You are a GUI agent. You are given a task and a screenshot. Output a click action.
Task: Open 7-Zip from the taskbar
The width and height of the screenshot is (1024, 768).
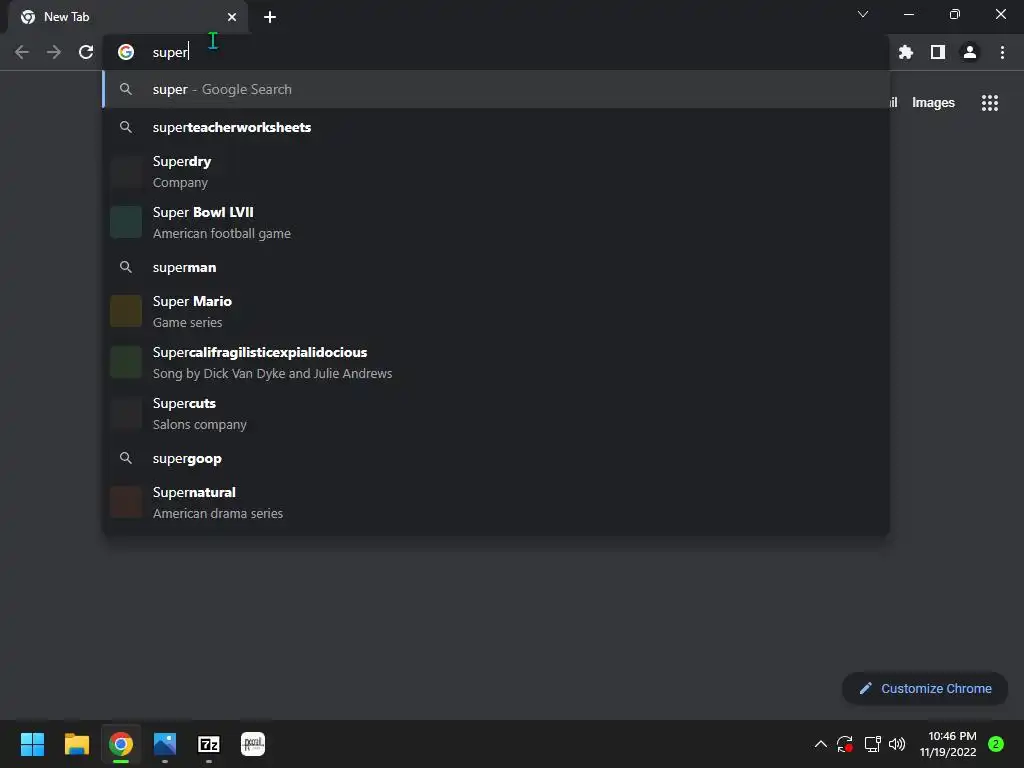209,744
